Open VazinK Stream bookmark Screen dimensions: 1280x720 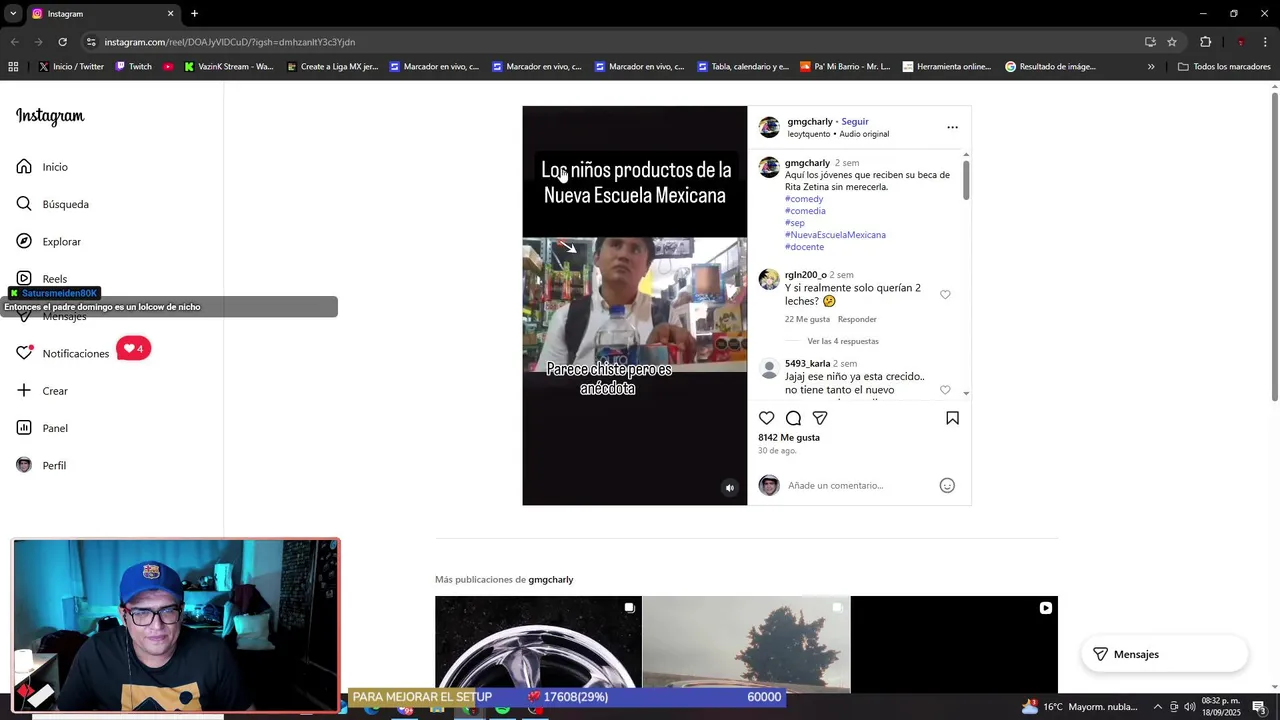pos(229,67)
